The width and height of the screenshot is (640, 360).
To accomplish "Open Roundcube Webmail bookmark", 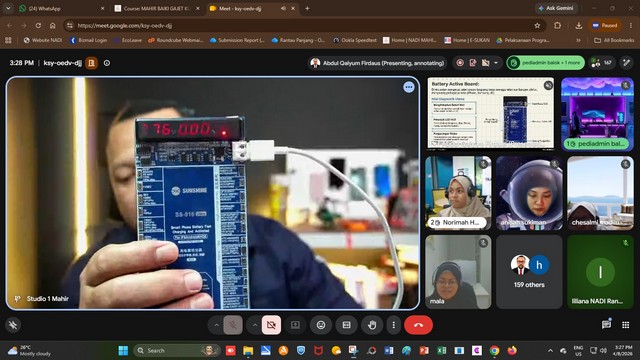I will [176, 40].
